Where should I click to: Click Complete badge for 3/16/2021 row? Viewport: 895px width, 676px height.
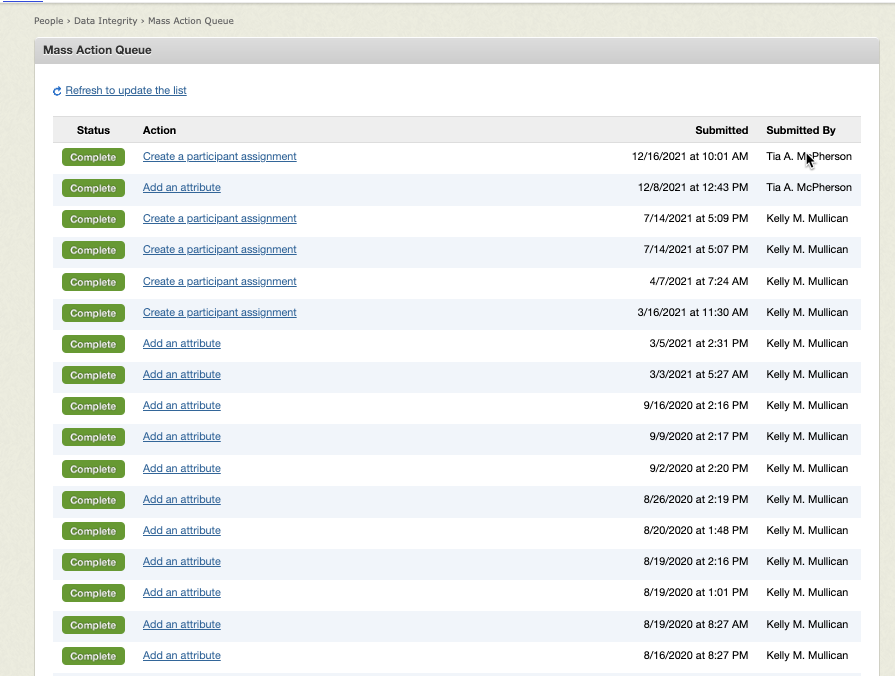click(93, 313)
